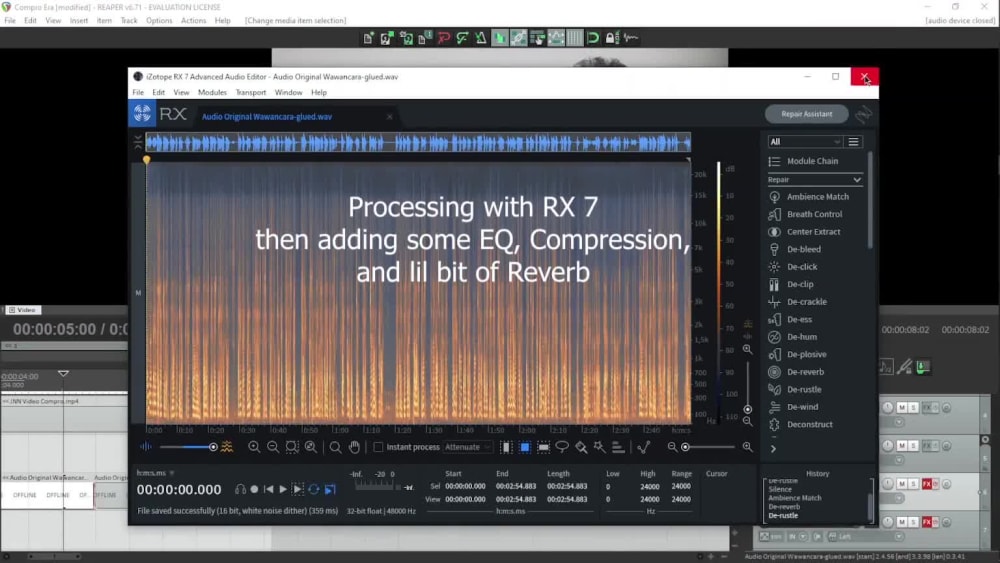The image size is (1000, 563).
Task: Open REAPER's Actions menu
Action: (x=193, y=20)
